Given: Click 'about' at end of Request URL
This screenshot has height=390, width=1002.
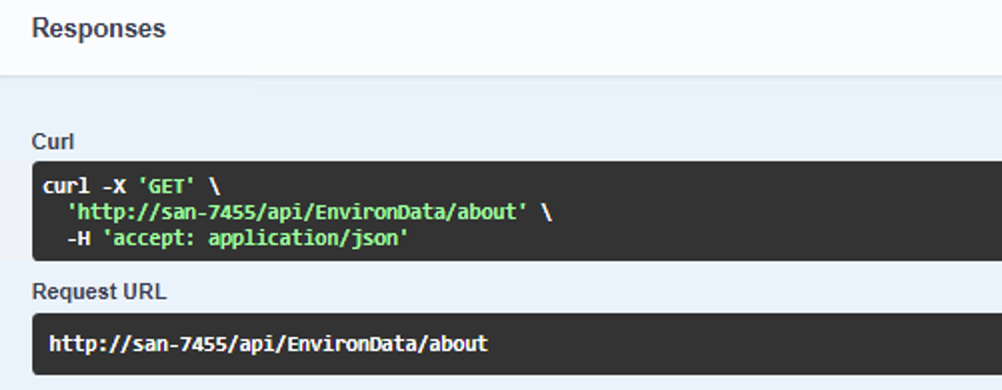Looking at the screenshot, I should [x=458, y=344].
